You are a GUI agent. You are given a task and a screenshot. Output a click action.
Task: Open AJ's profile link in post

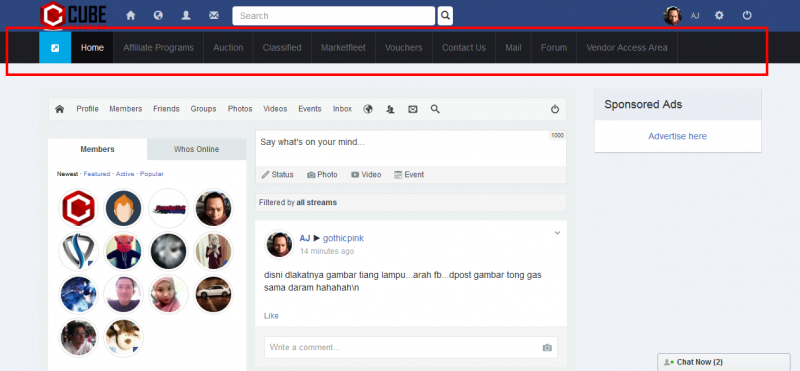coord(305,238)
